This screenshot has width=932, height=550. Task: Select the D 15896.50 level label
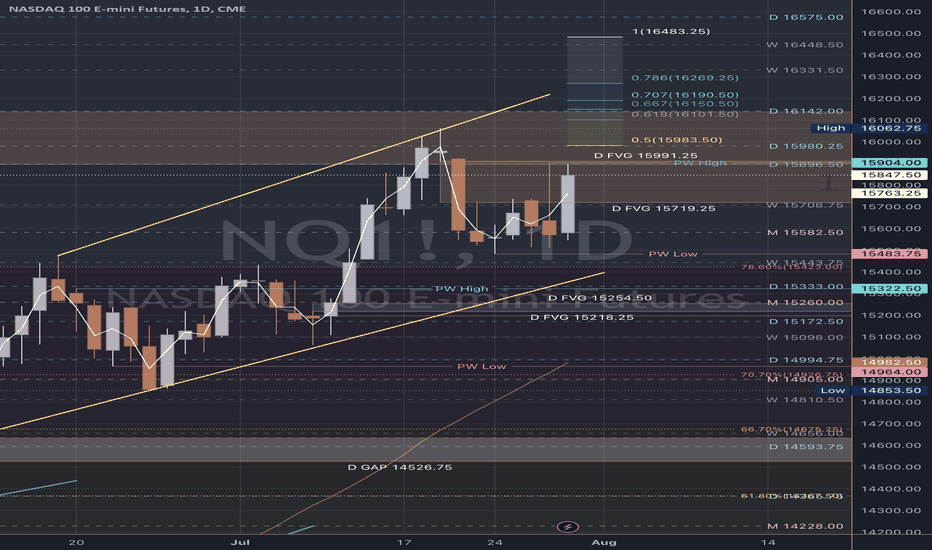pyautogui.click(x=806, y=165)
